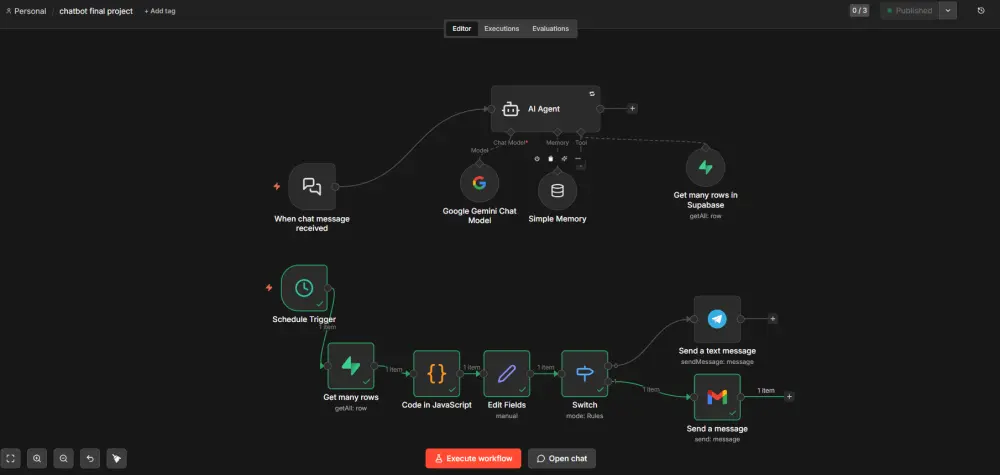Click the reset zoom undo-arrow icon
The height and width of the screenshot is (475, 1000).
click(90, 458)
